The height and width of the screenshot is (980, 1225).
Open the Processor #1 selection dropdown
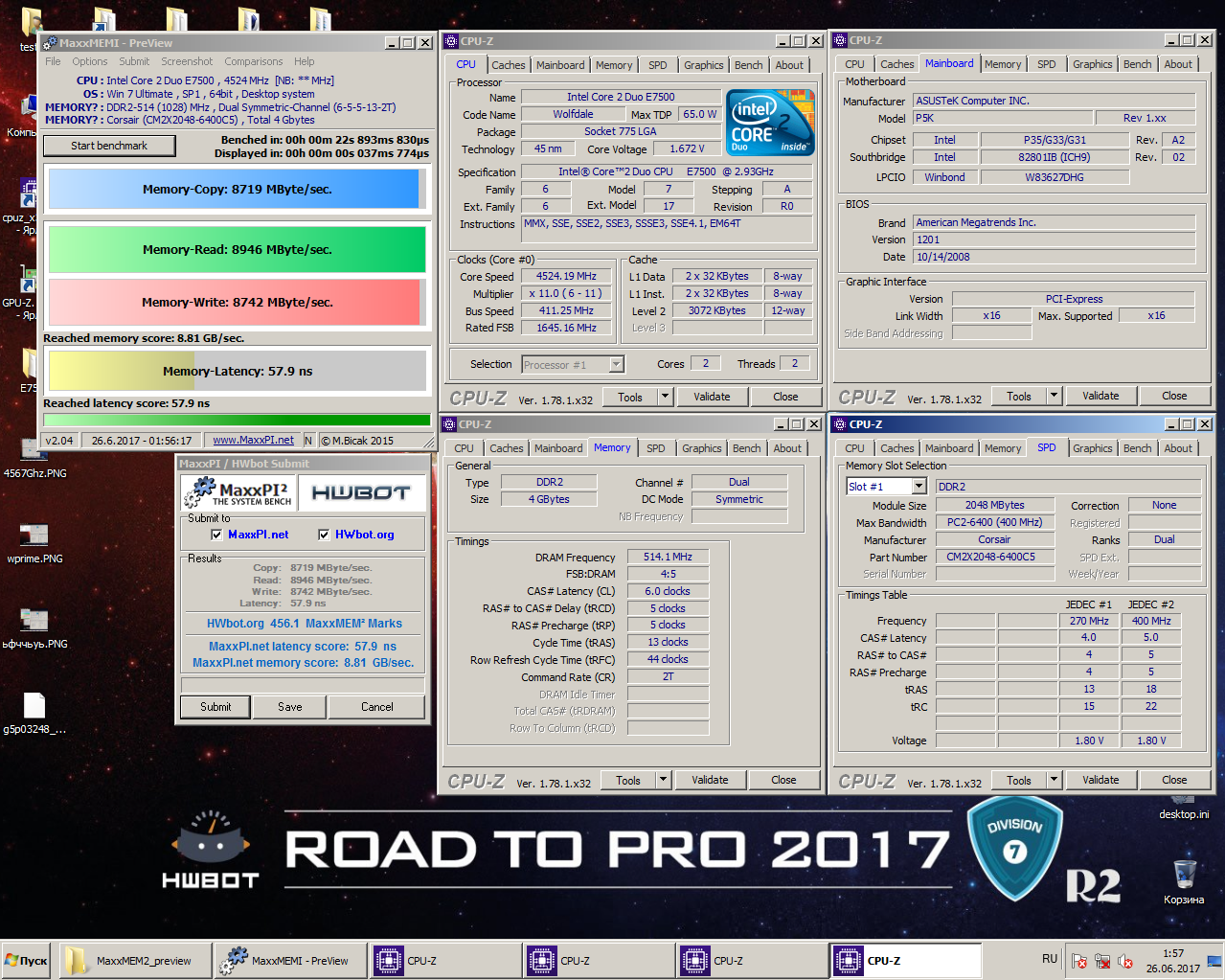(x=617, y=364)
